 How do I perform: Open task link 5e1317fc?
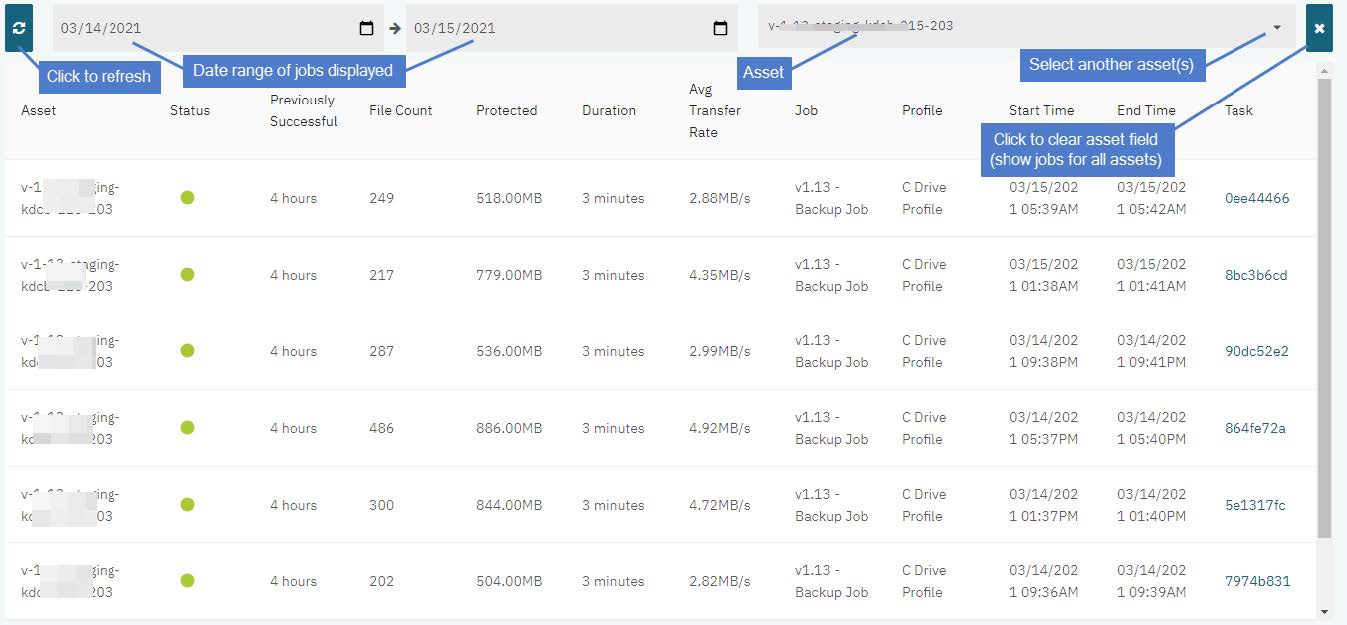pyautogui.click(x=1255, y=505)
